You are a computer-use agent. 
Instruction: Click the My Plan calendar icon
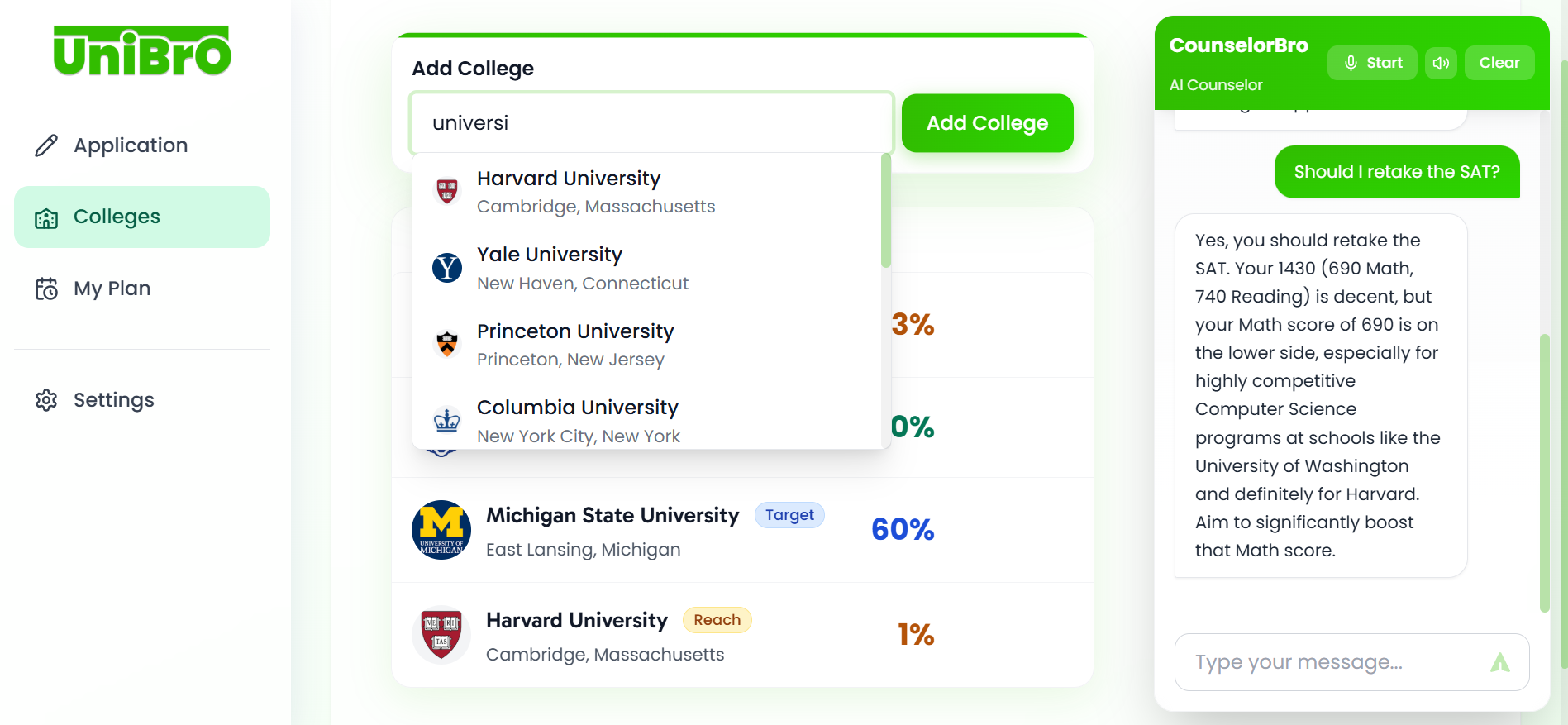(x=46, y=289)
